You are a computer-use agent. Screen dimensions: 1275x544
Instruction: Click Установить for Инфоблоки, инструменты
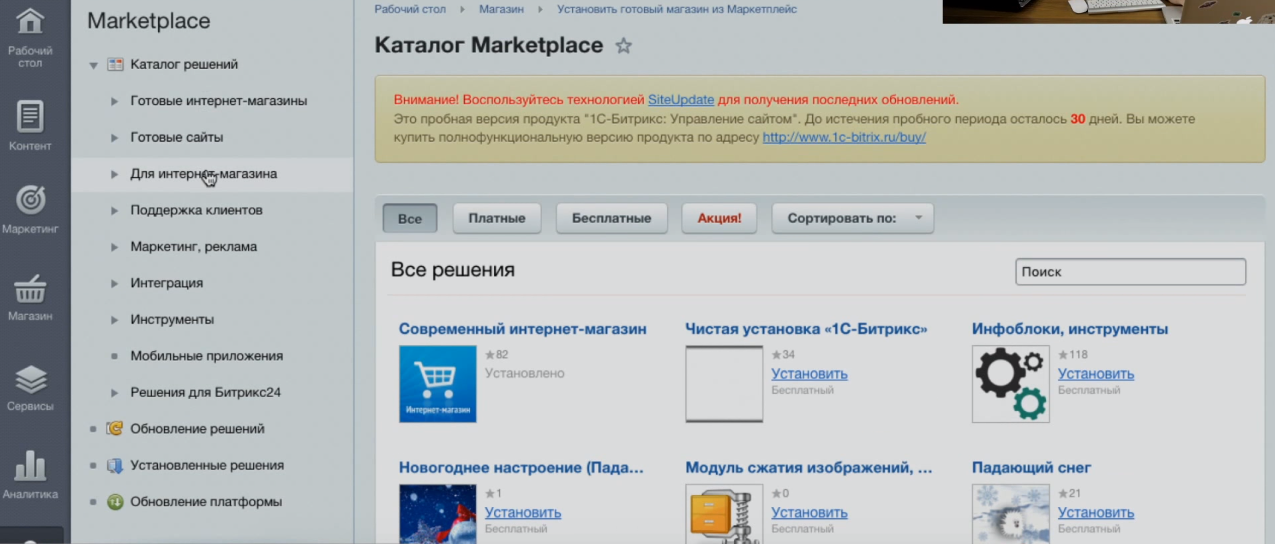1096,374
